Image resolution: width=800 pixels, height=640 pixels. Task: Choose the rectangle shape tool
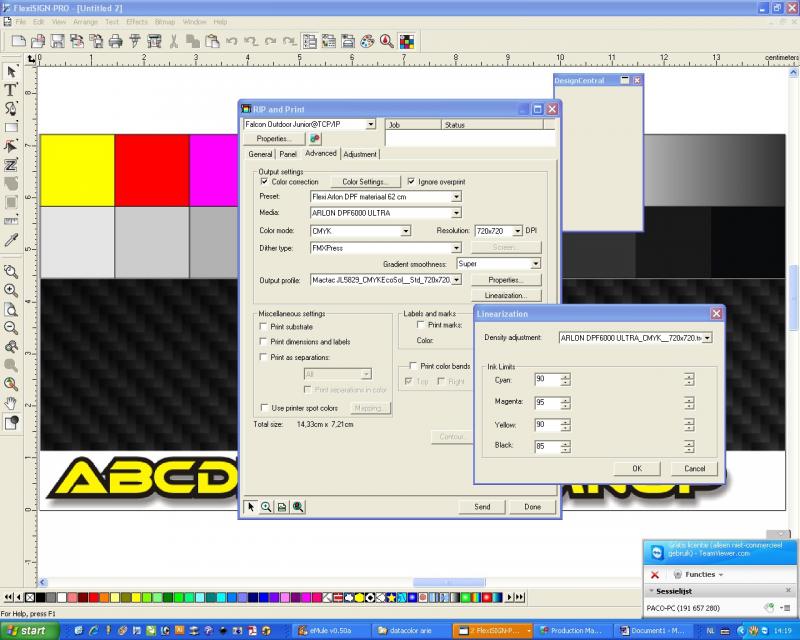11,127
